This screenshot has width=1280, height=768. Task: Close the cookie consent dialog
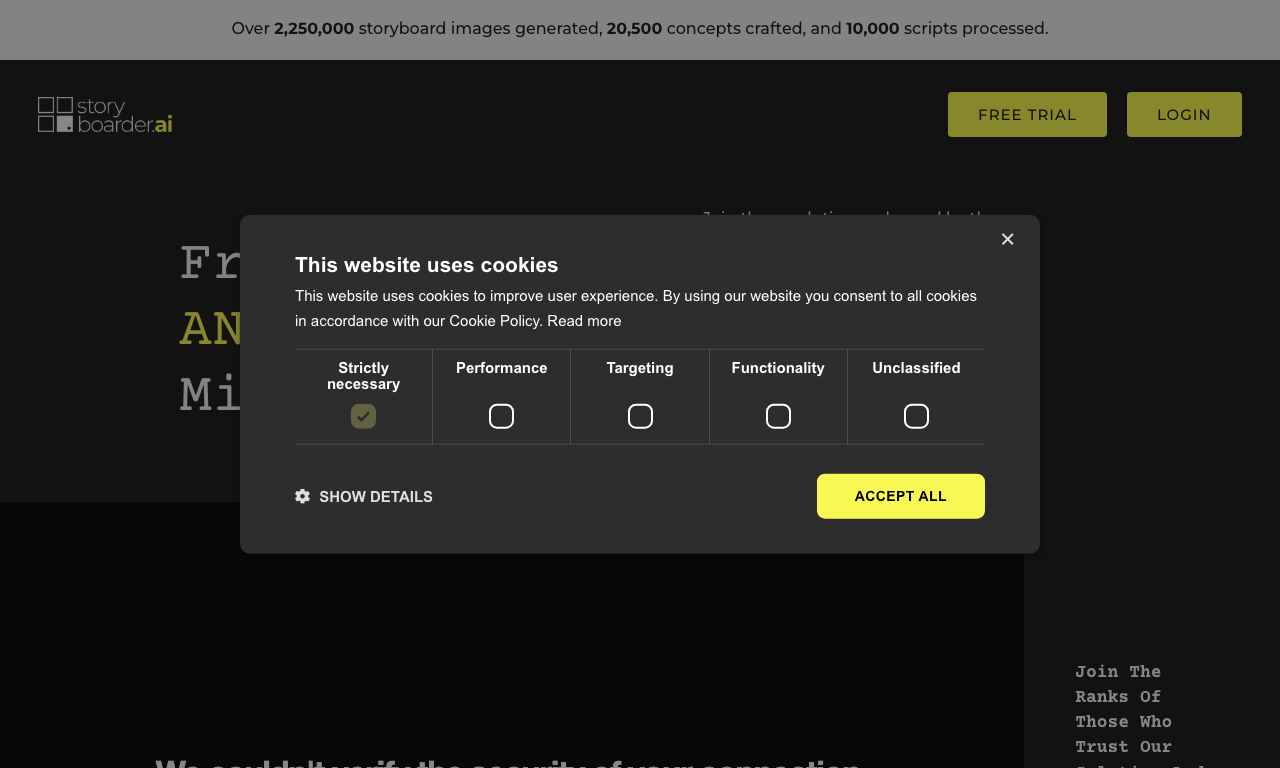point(1007,239)
